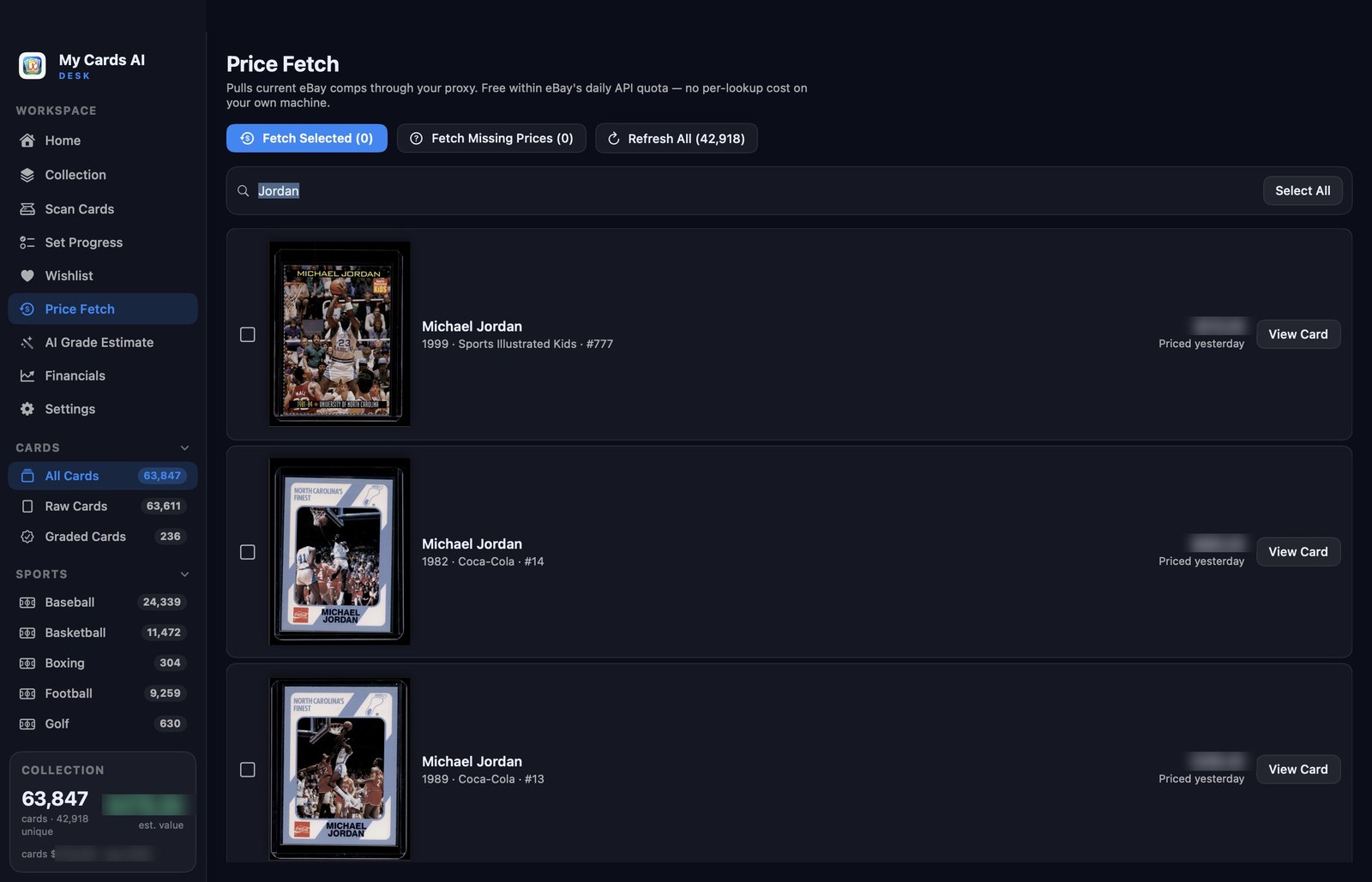
Task: Click the Financials chart icon
Action: click(x=27, y=376)
